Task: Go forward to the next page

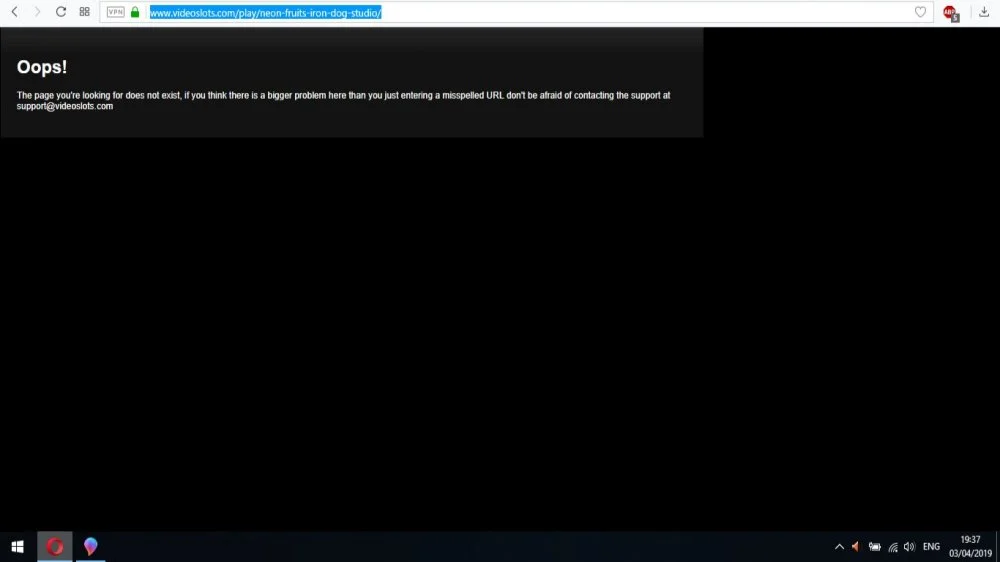Action: click(x=37, y=12)
